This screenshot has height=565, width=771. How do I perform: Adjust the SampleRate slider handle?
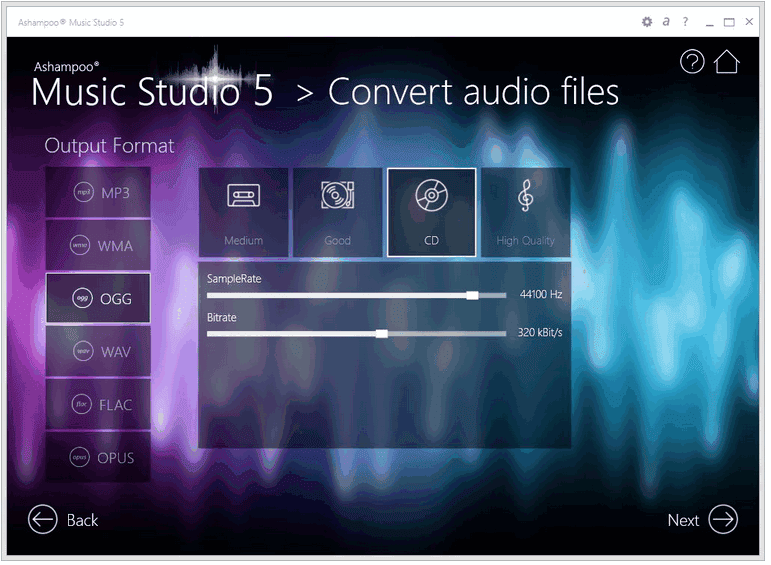click(472, 295)
